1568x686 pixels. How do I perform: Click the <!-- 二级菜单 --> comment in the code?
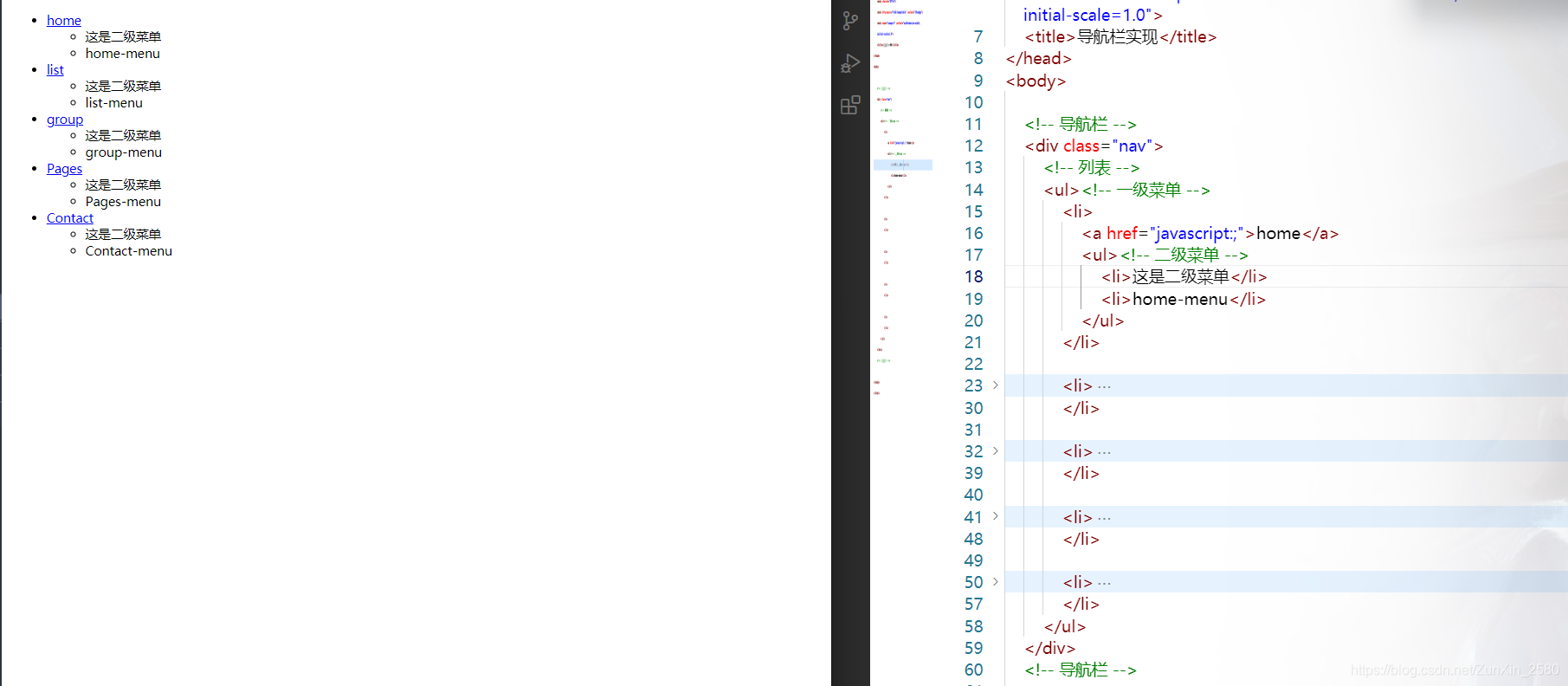(1184, 256)
